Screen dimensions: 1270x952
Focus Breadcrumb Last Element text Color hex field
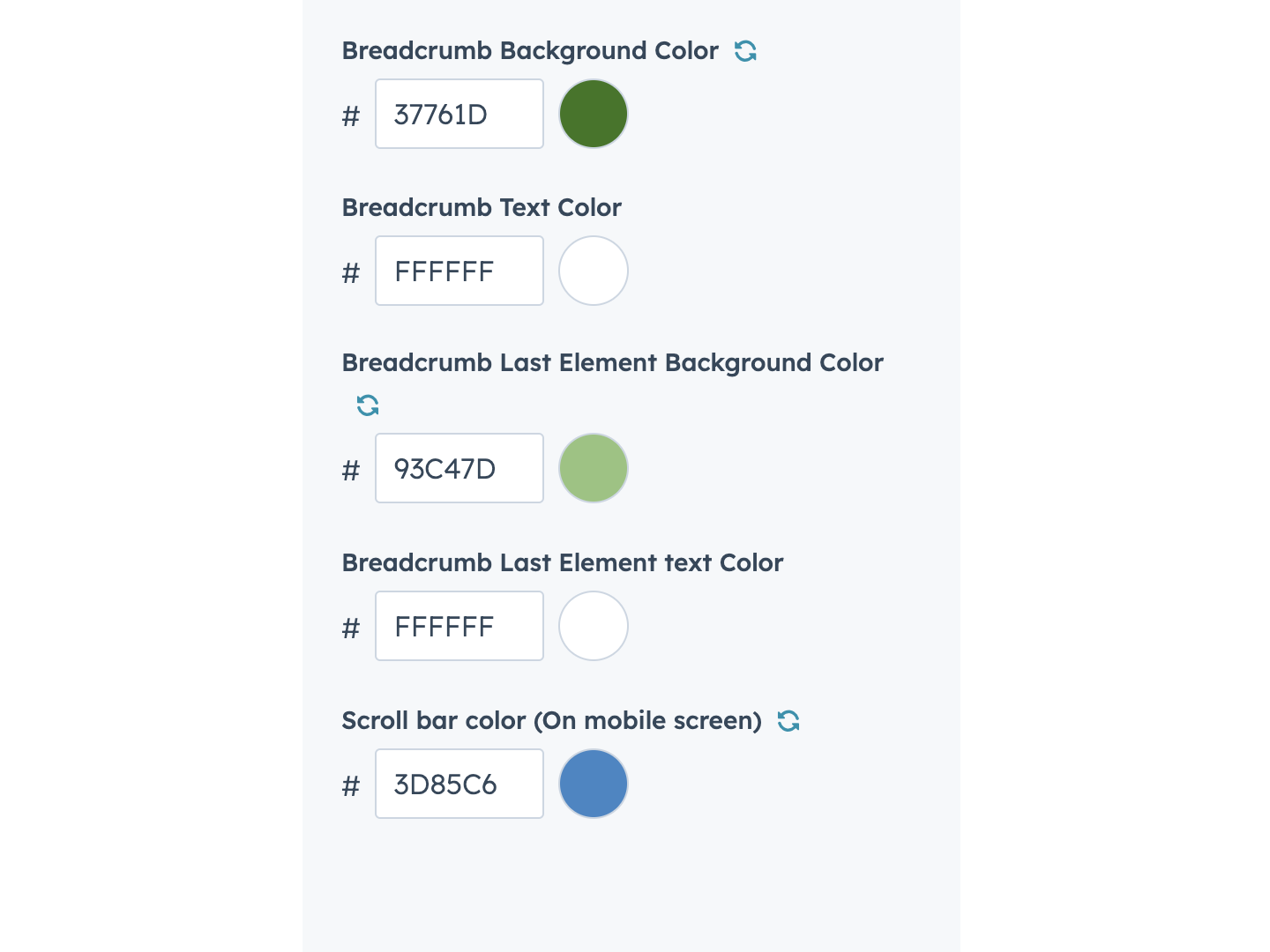[459, 627]
